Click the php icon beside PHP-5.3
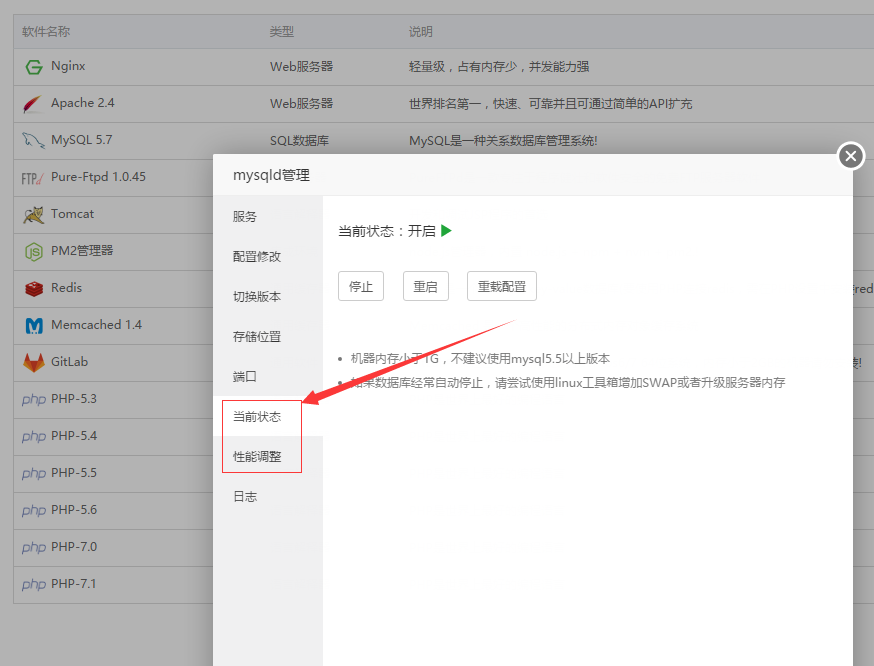874x666 pixels. pos(34,400)
